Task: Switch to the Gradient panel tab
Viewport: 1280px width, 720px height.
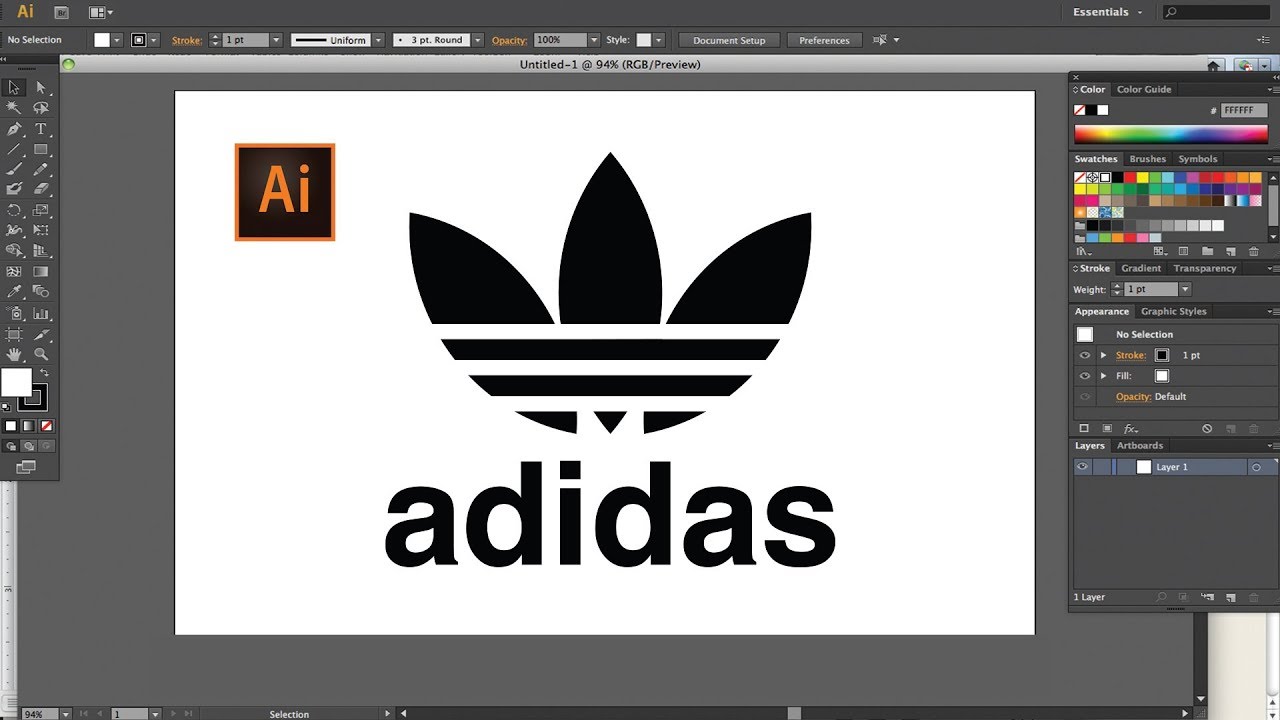Action: 1141,268
